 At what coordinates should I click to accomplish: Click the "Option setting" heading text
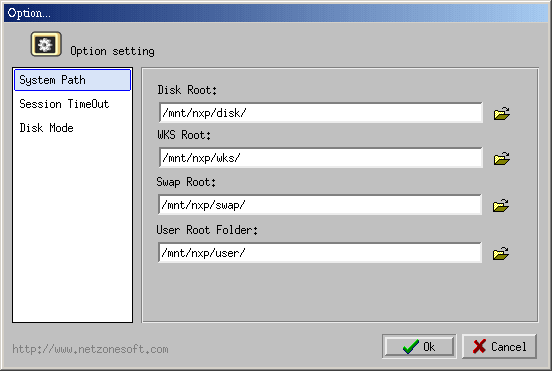pos(112,51)
